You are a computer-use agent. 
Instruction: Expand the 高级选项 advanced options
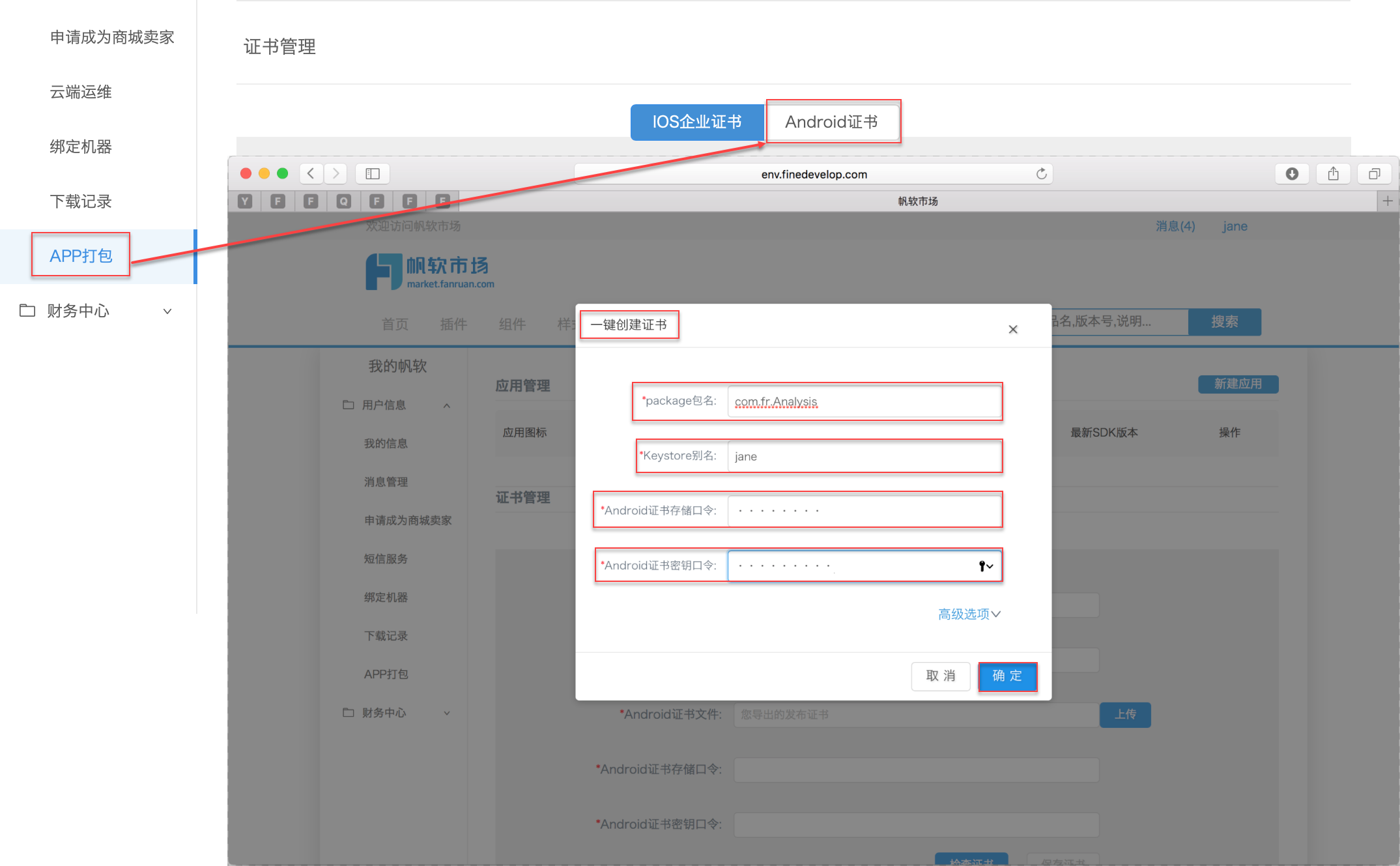click(969, 614)
